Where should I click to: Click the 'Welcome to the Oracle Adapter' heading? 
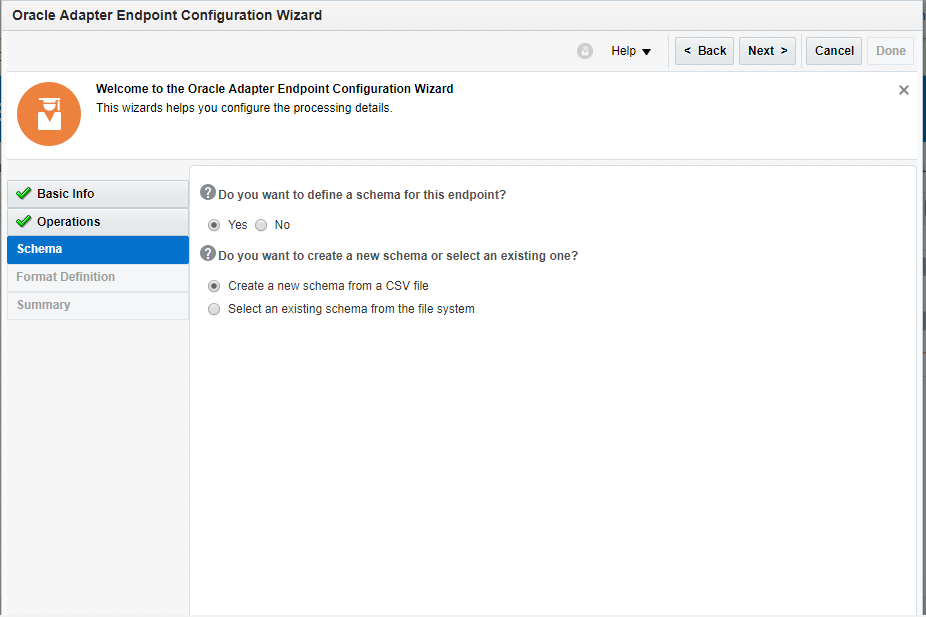coord(275,89)
